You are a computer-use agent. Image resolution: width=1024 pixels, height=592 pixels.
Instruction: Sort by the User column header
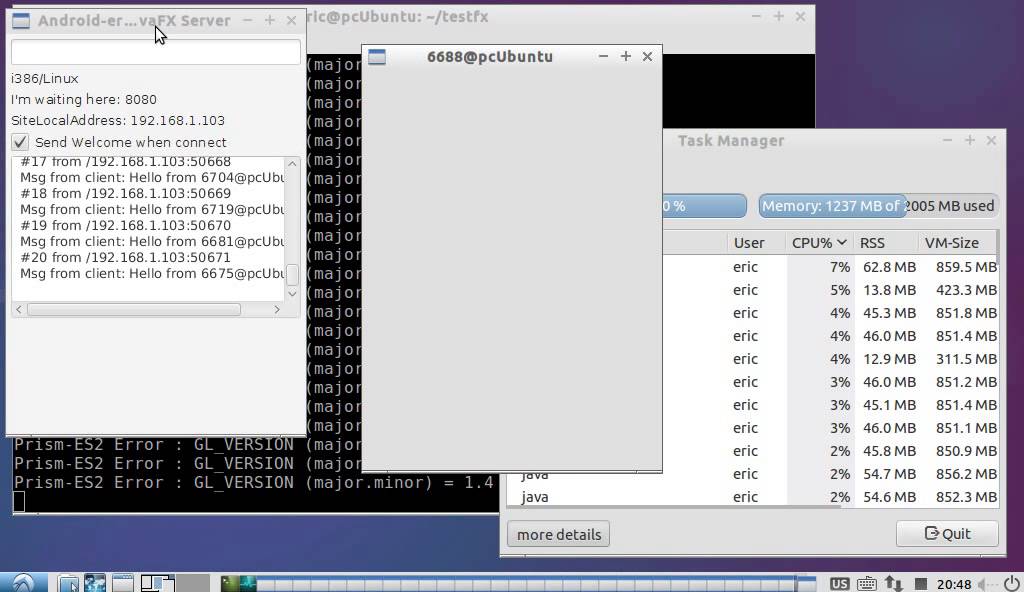coord(756,242)
